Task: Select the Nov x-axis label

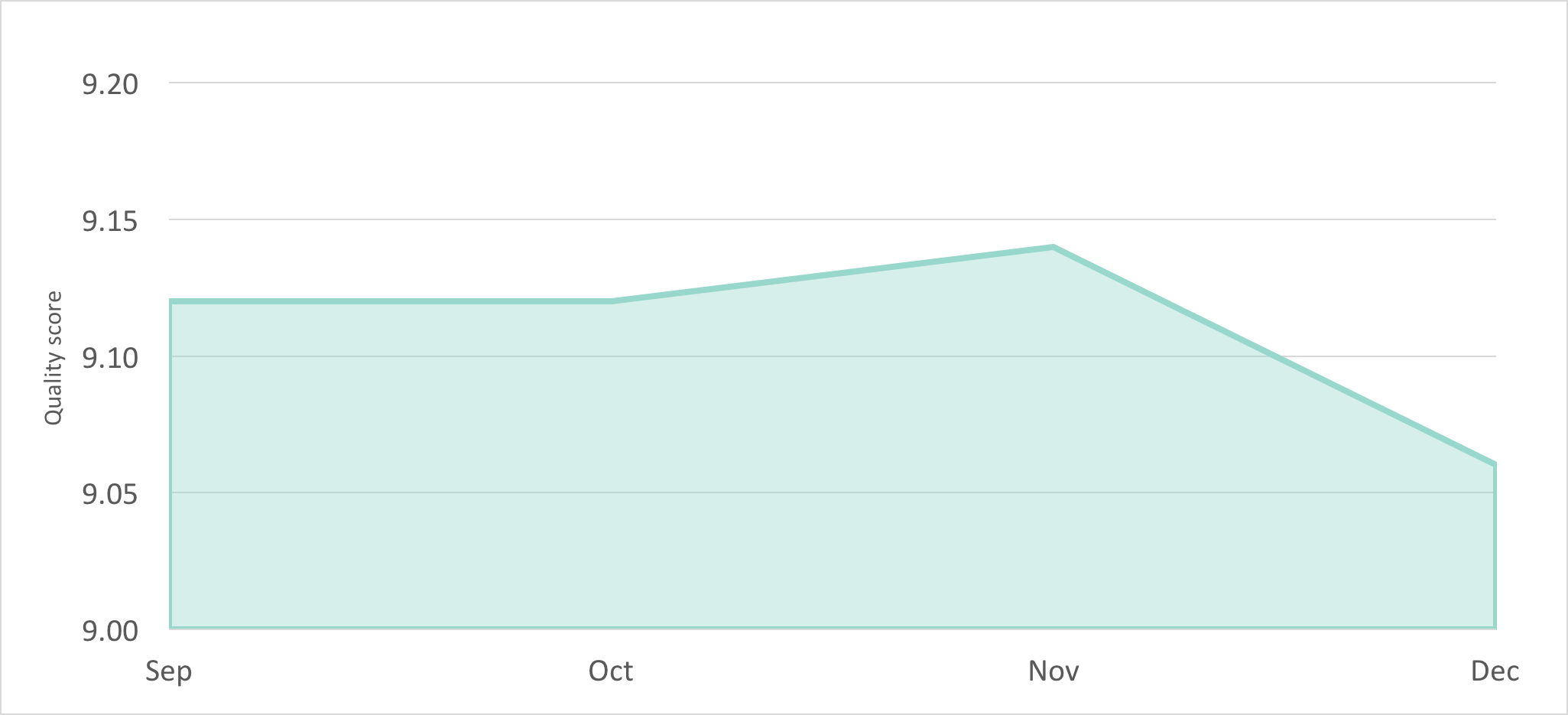Action: point(1053,671)
